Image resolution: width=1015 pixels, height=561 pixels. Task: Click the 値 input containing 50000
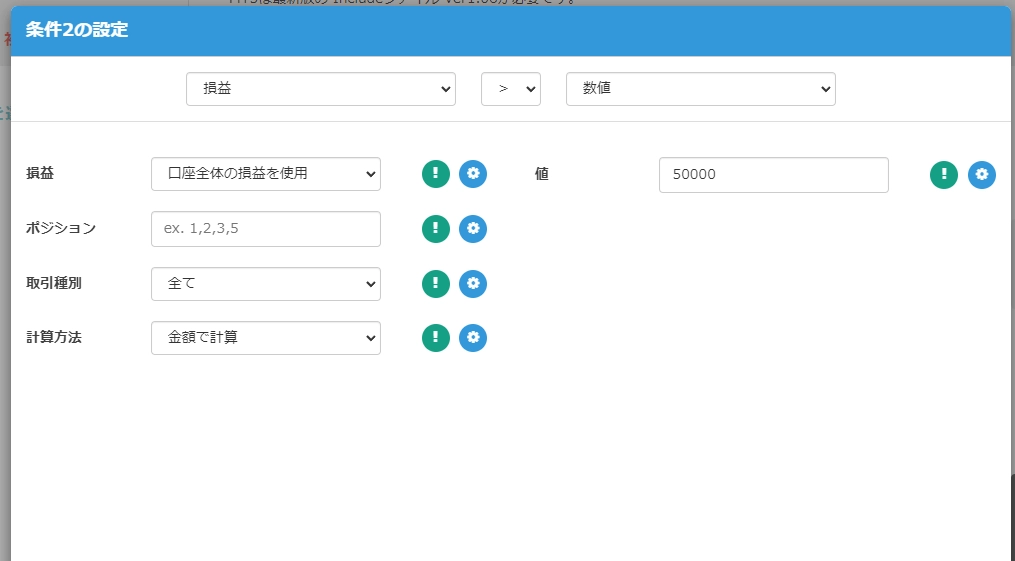coord(773,175)
